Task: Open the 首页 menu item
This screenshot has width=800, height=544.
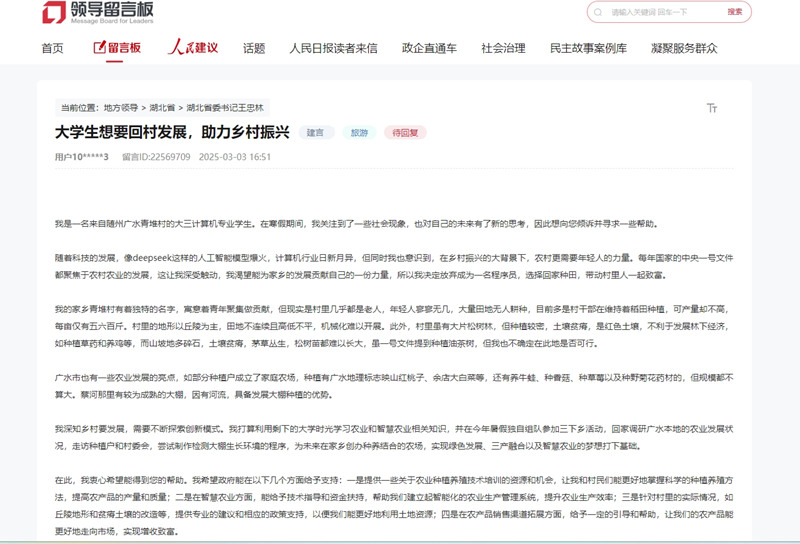Action: (x=53, y=48)
